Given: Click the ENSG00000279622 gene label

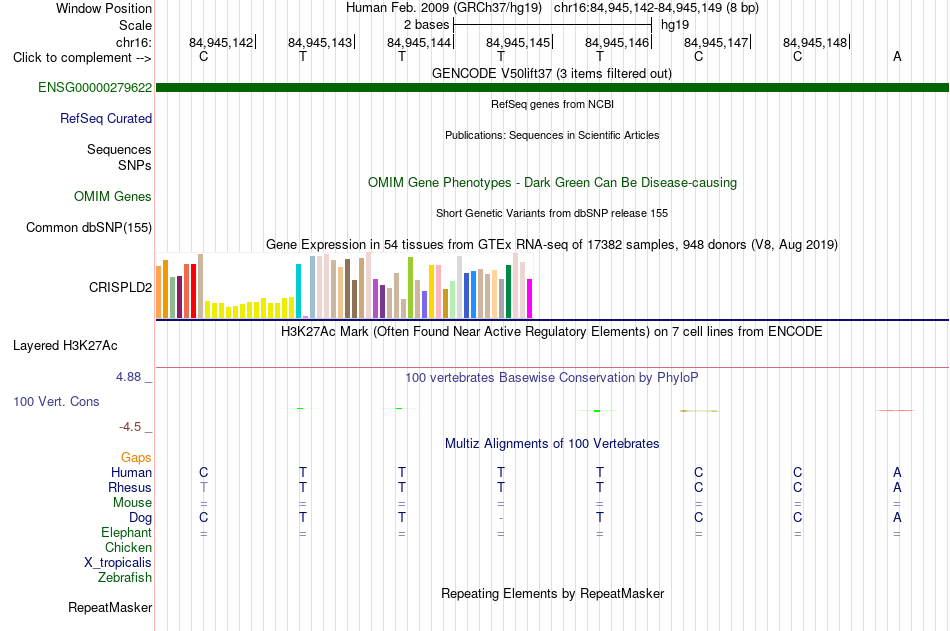Looking at the screenshot, I should pyautogui.click(x=95, y=87).
